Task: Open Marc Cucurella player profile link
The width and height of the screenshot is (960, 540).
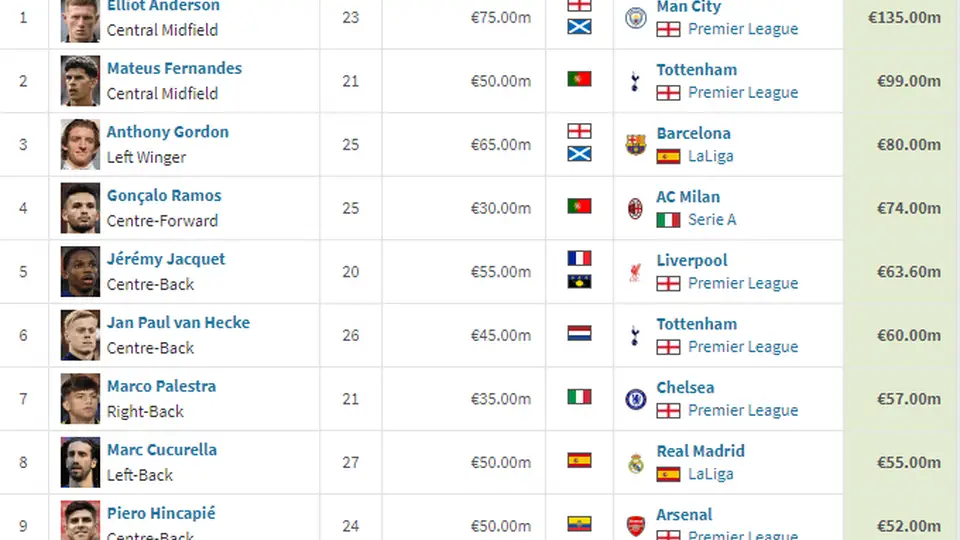Action: pos(162,450)
